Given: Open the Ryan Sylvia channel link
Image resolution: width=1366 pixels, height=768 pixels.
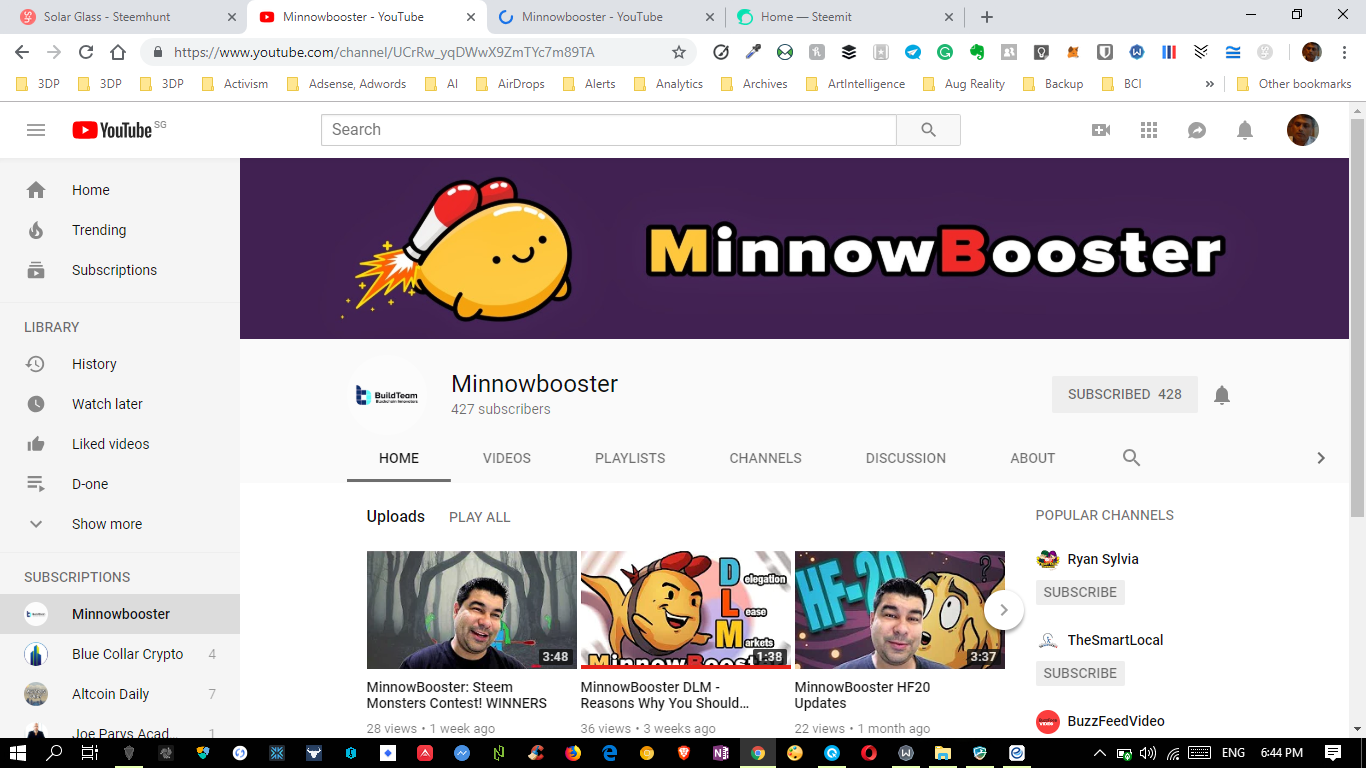Looking at the screenshot, I should tap(1103, 559).
